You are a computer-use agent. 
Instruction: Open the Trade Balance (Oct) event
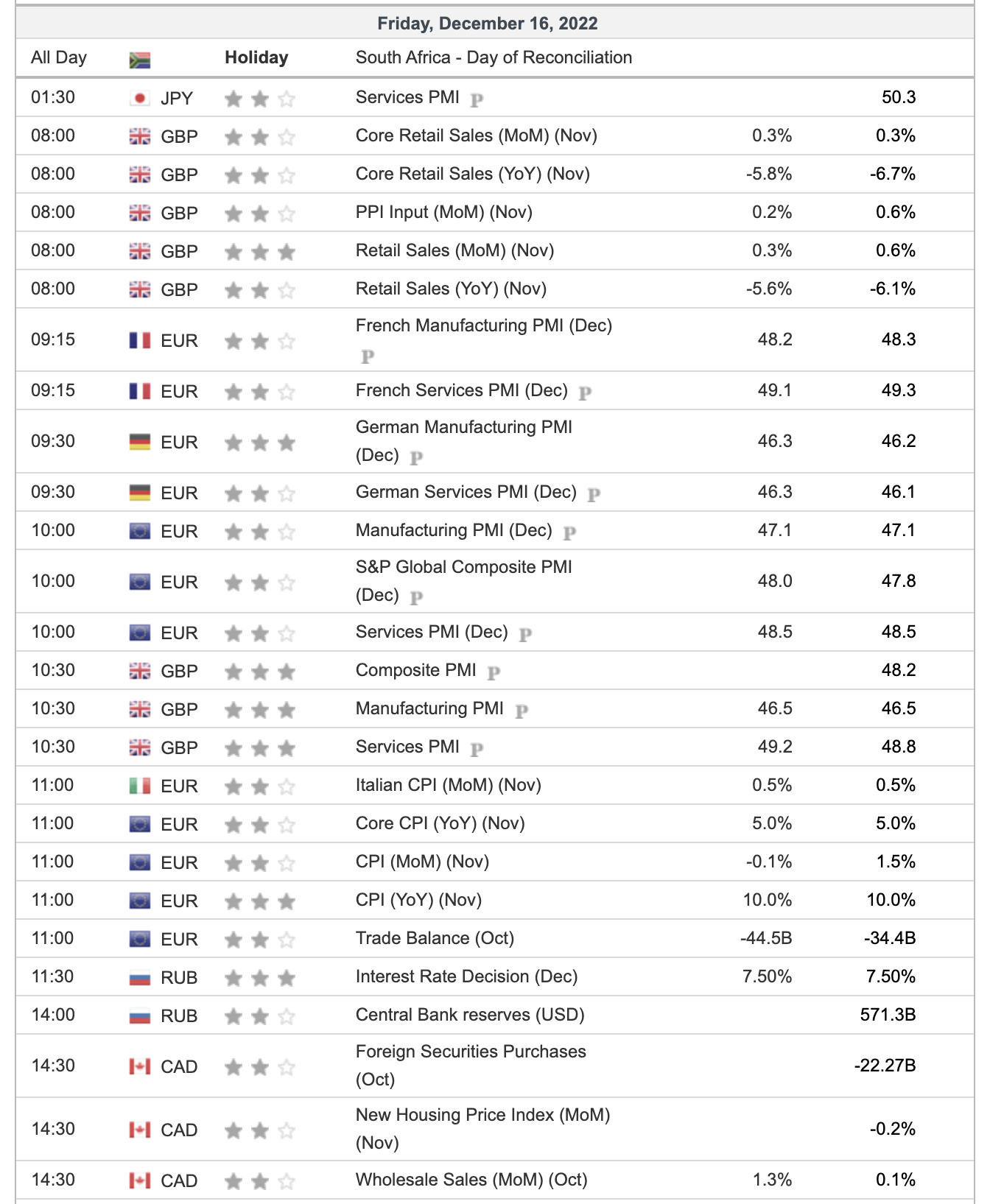[x=435, y=938]
